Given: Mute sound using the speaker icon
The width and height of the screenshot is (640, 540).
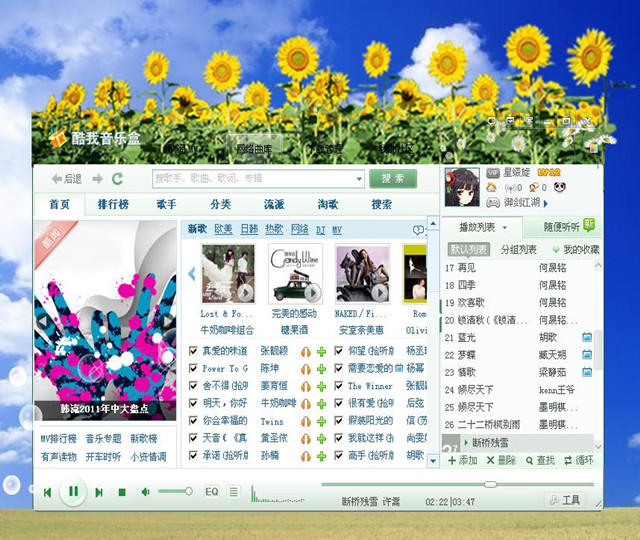Looking at the screenshot, I should click(145, 492).
